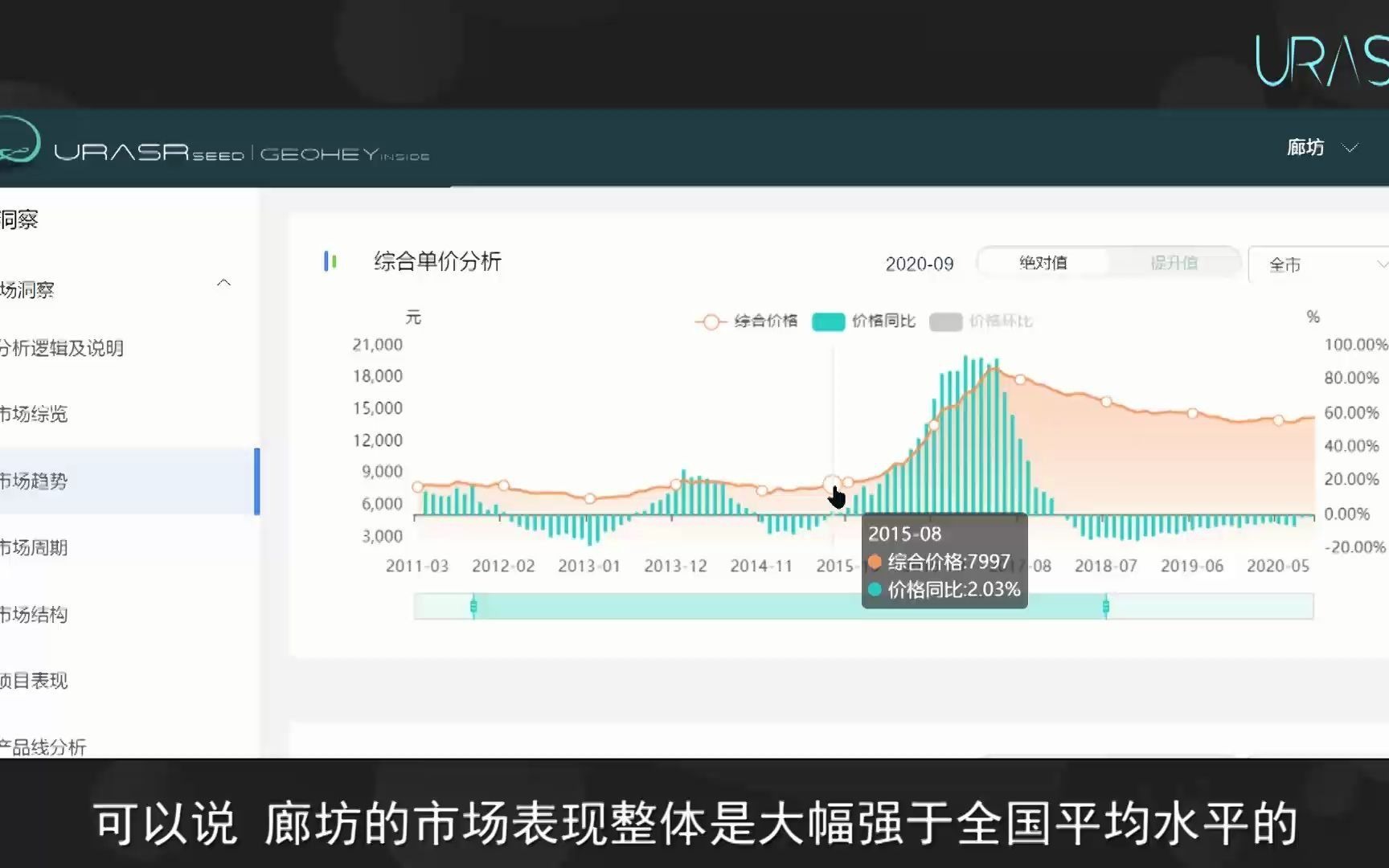Image resolution: width=1389 pixels, height=868 pixels.
Task: Switch to the 绝对值 toggle option
Action: pos(1043,263)
